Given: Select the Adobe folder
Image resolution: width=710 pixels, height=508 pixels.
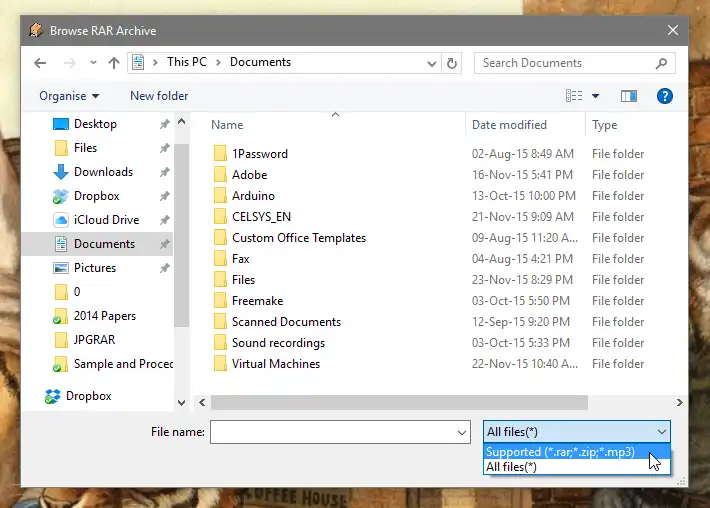Looking at the screenshot, I should tap(249, 174).
